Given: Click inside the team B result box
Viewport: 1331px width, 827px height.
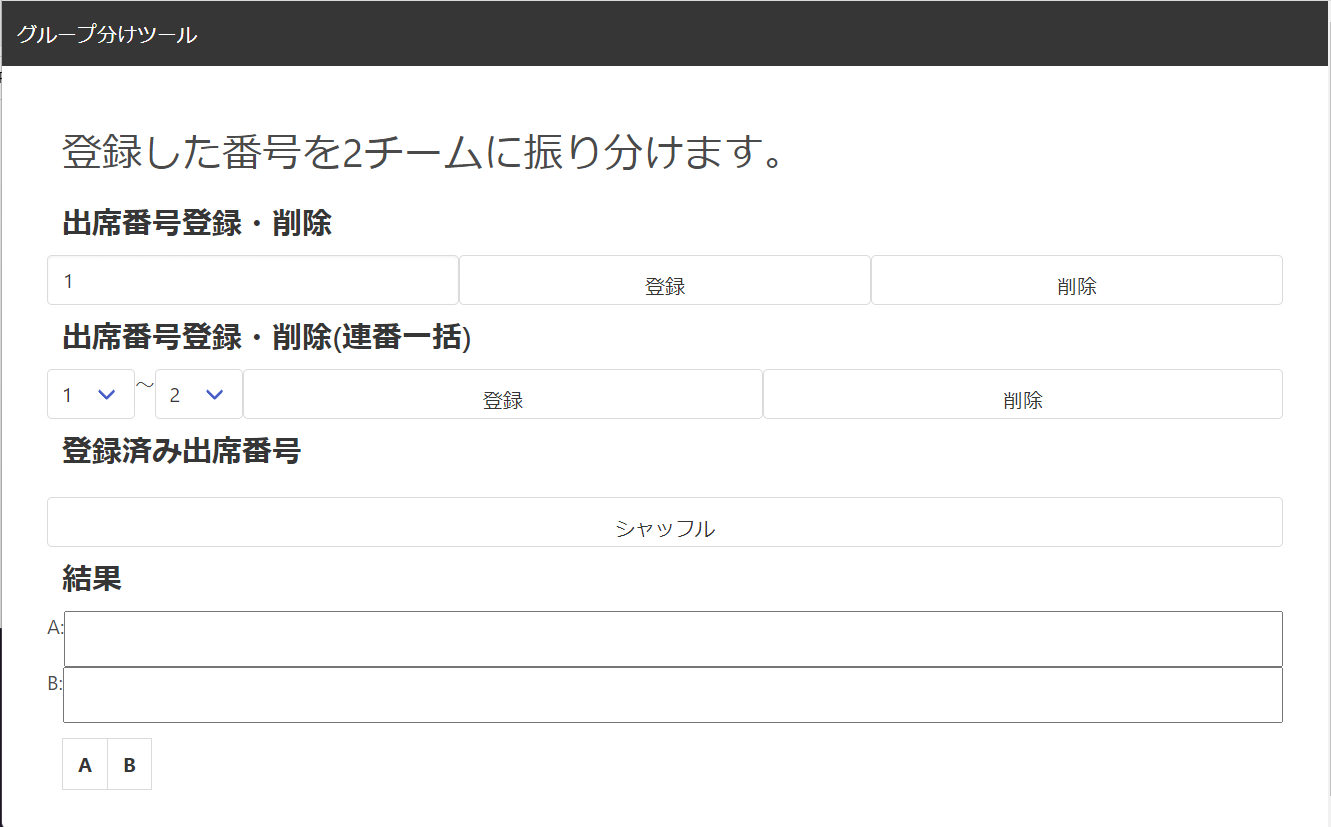Looking at the screenshot, I should click(672, 695).
